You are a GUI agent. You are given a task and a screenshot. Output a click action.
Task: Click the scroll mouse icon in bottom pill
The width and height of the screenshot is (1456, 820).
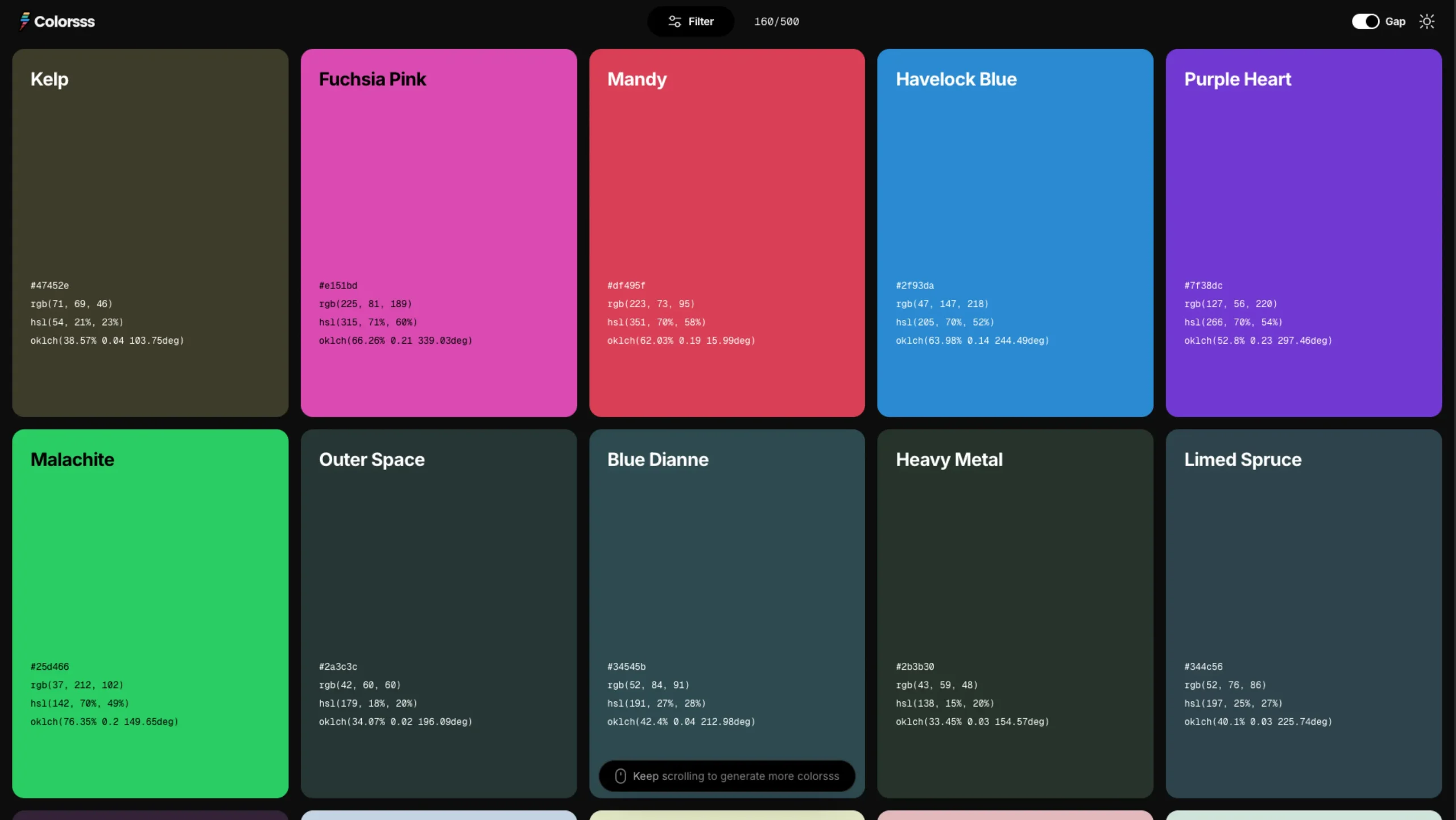point(620,776)
